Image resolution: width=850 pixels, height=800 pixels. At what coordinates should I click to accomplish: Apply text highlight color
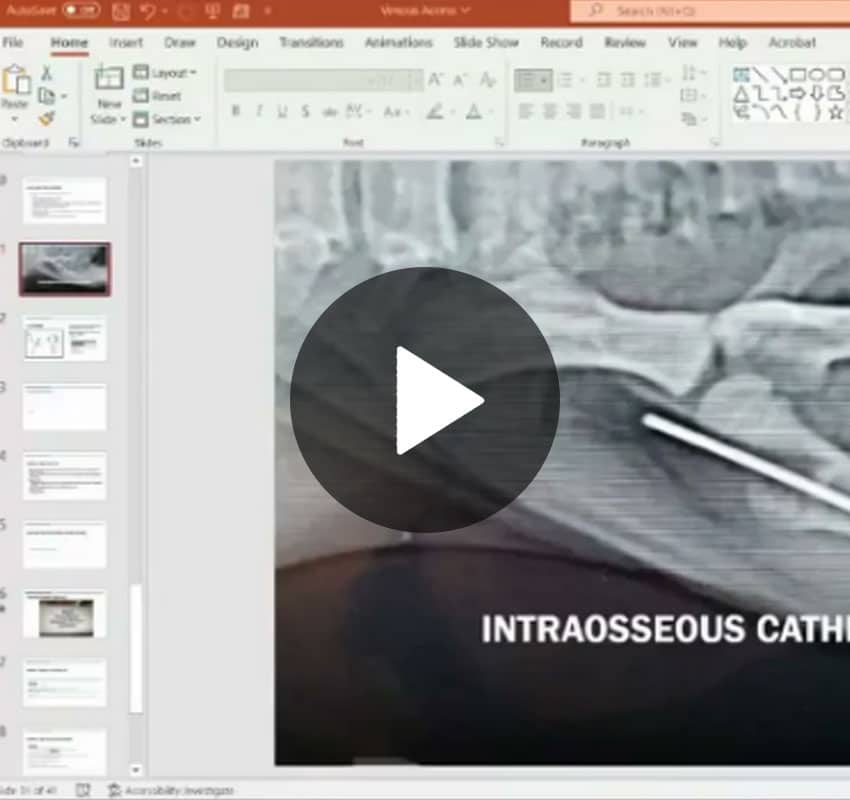[435, 112]
